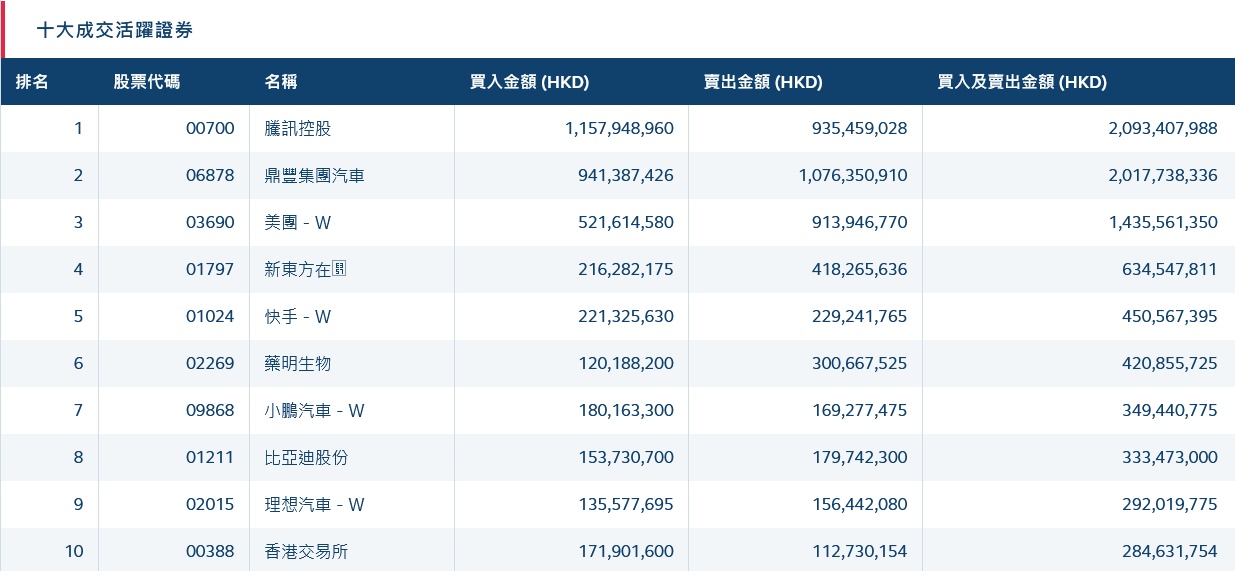Select stock code 01024 for 快手
This screenshot has height=571, width=1235.
(x=210, y=316)
